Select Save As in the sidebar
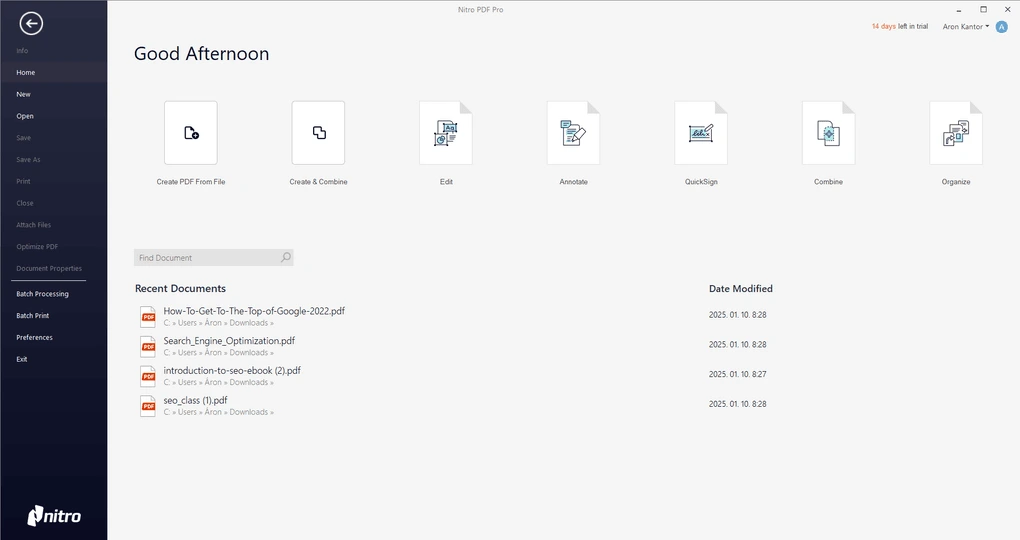 (28, 159)
